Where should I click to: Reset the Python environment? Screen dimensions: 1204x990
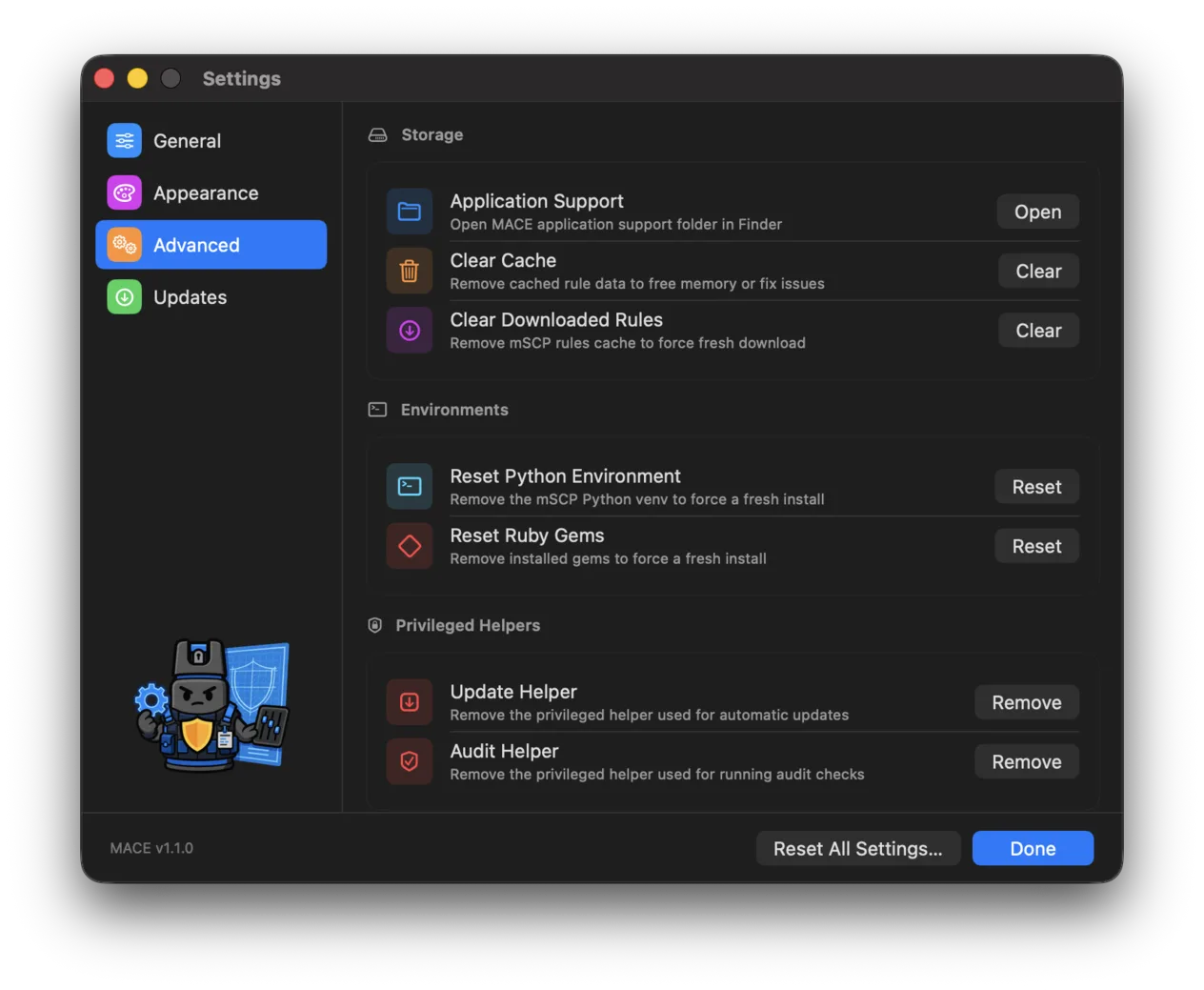coord(1036,487)
